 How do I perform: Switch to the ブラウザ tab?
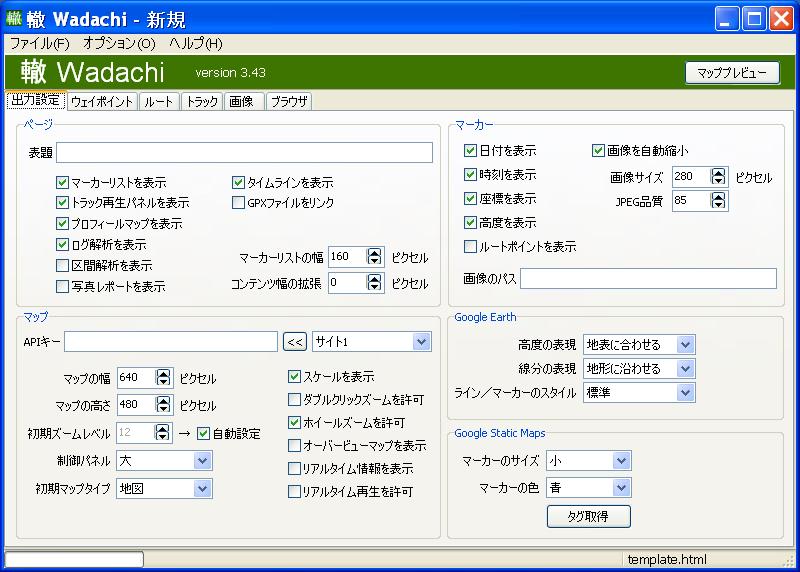[289, 102]
